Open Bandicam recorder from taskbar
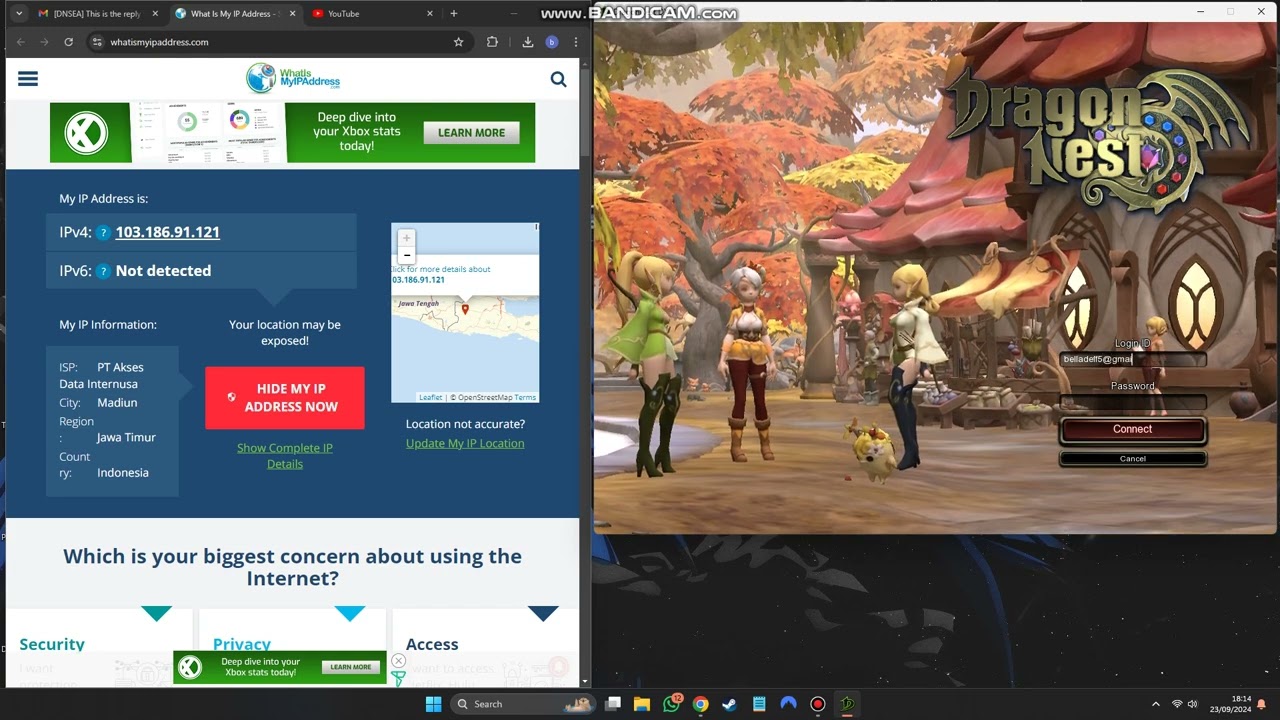 pyautogui.click(x=818, y=704)
